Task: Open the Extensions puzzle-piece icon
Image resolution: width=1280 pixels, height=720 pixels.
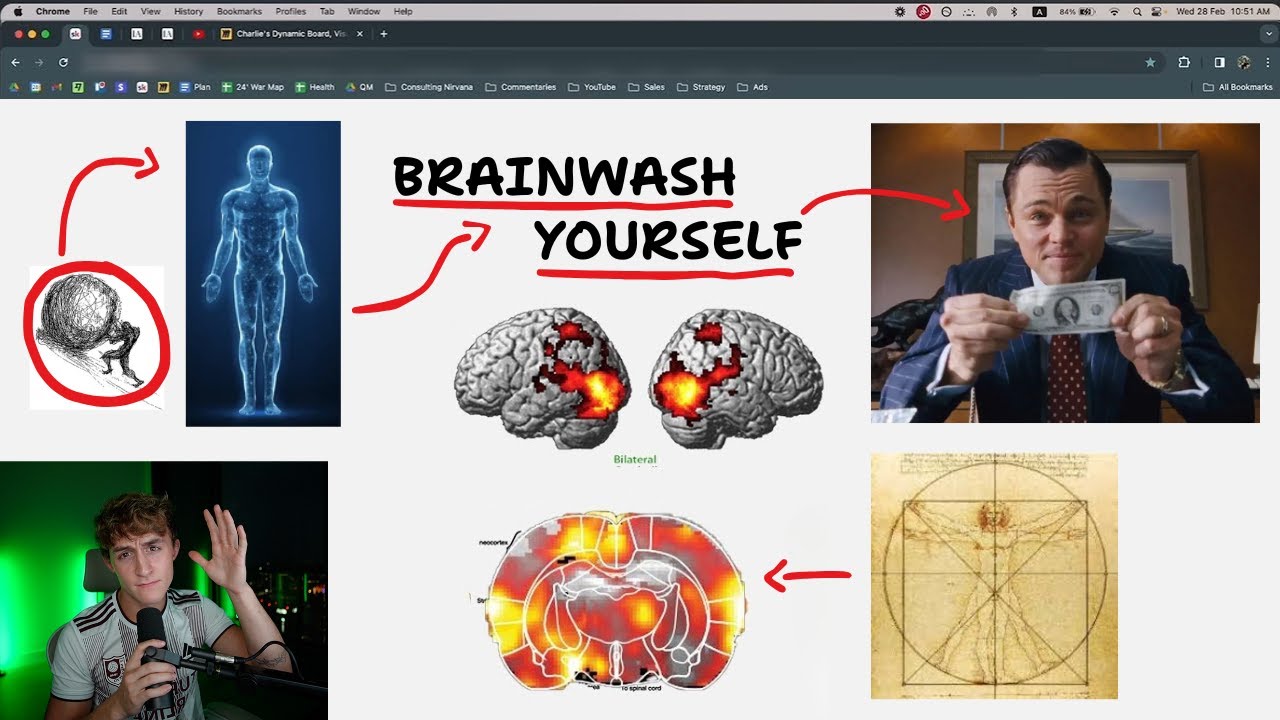Action: click(1184, 62)
